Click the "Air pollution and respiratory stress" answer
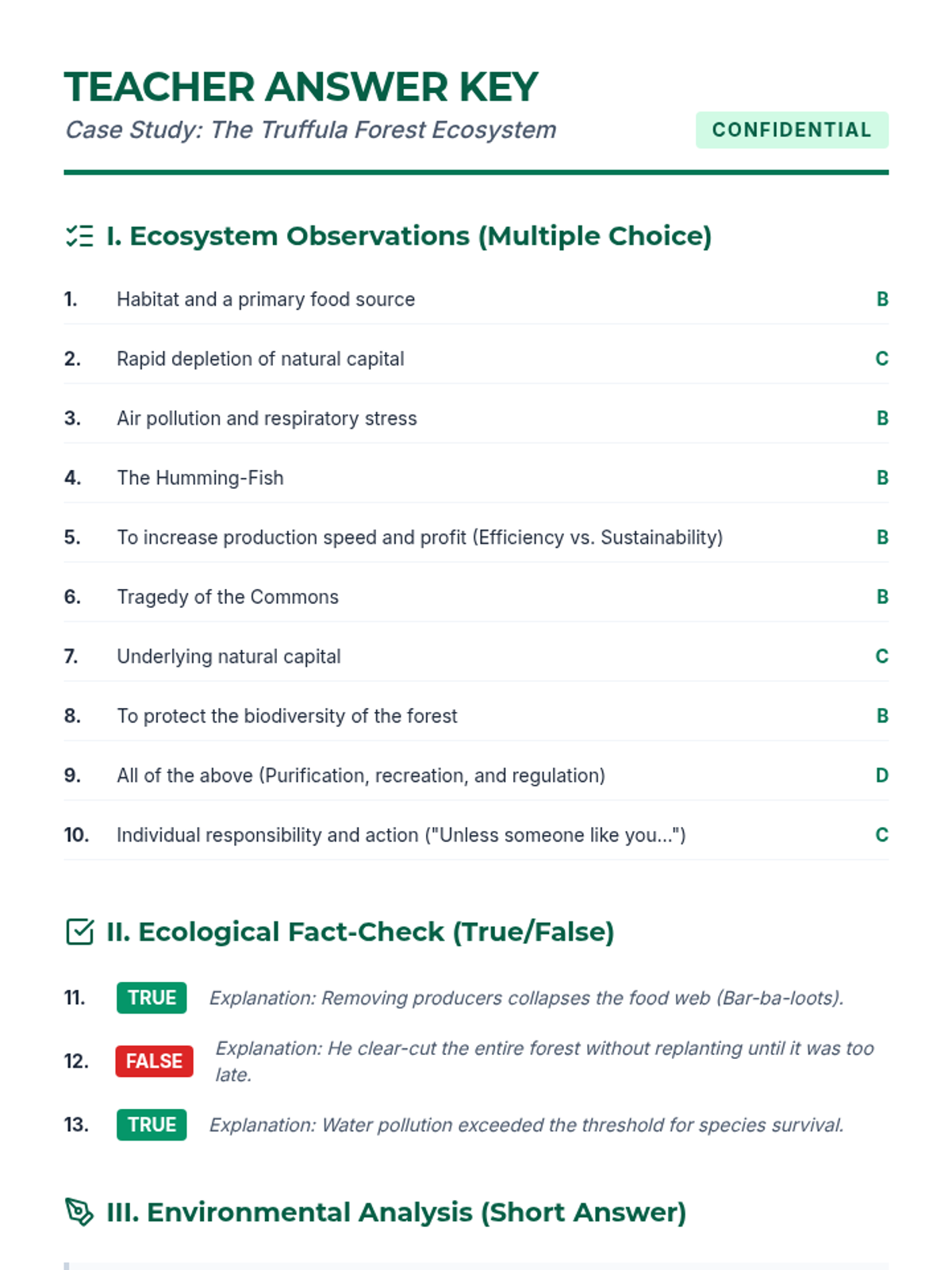The height and width of the screenshot is (1270, 952). (x=267, y=418)
